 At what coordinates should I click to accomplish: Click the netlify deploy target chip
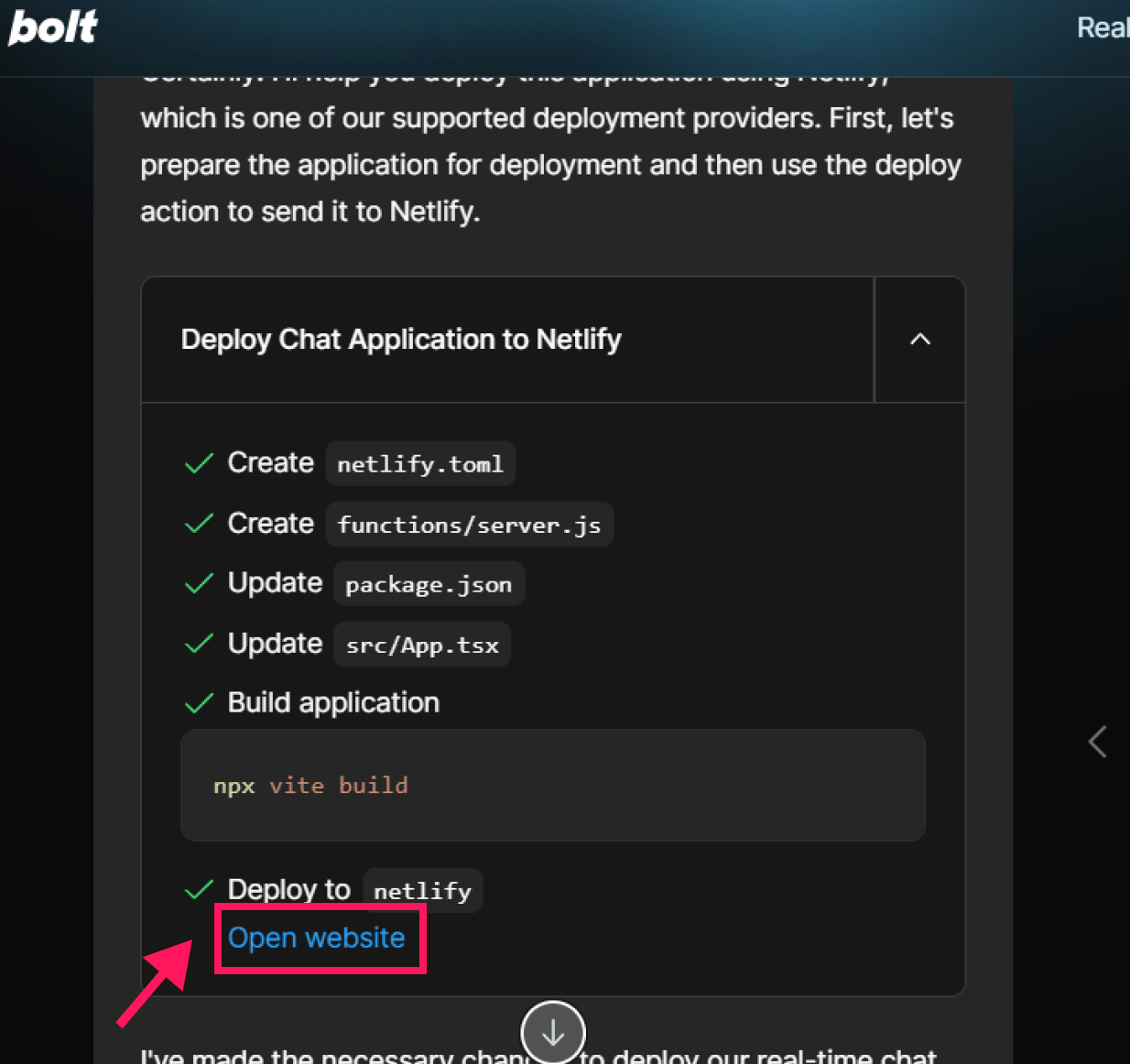pos(422,891)
